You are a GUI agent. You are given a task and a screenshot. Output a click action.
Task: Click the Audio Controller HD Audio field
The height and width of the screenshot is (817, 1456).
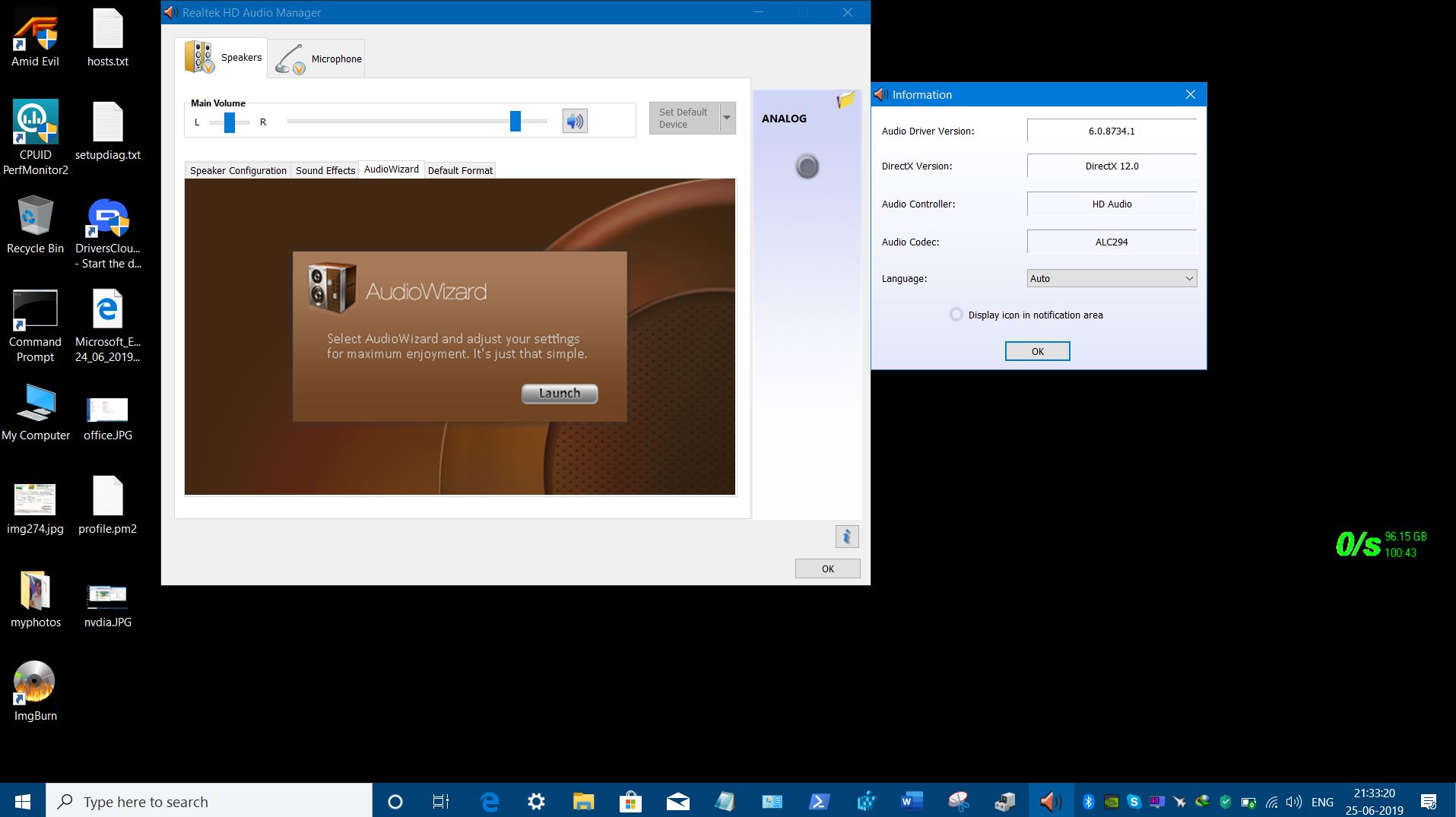(1112, 204)
